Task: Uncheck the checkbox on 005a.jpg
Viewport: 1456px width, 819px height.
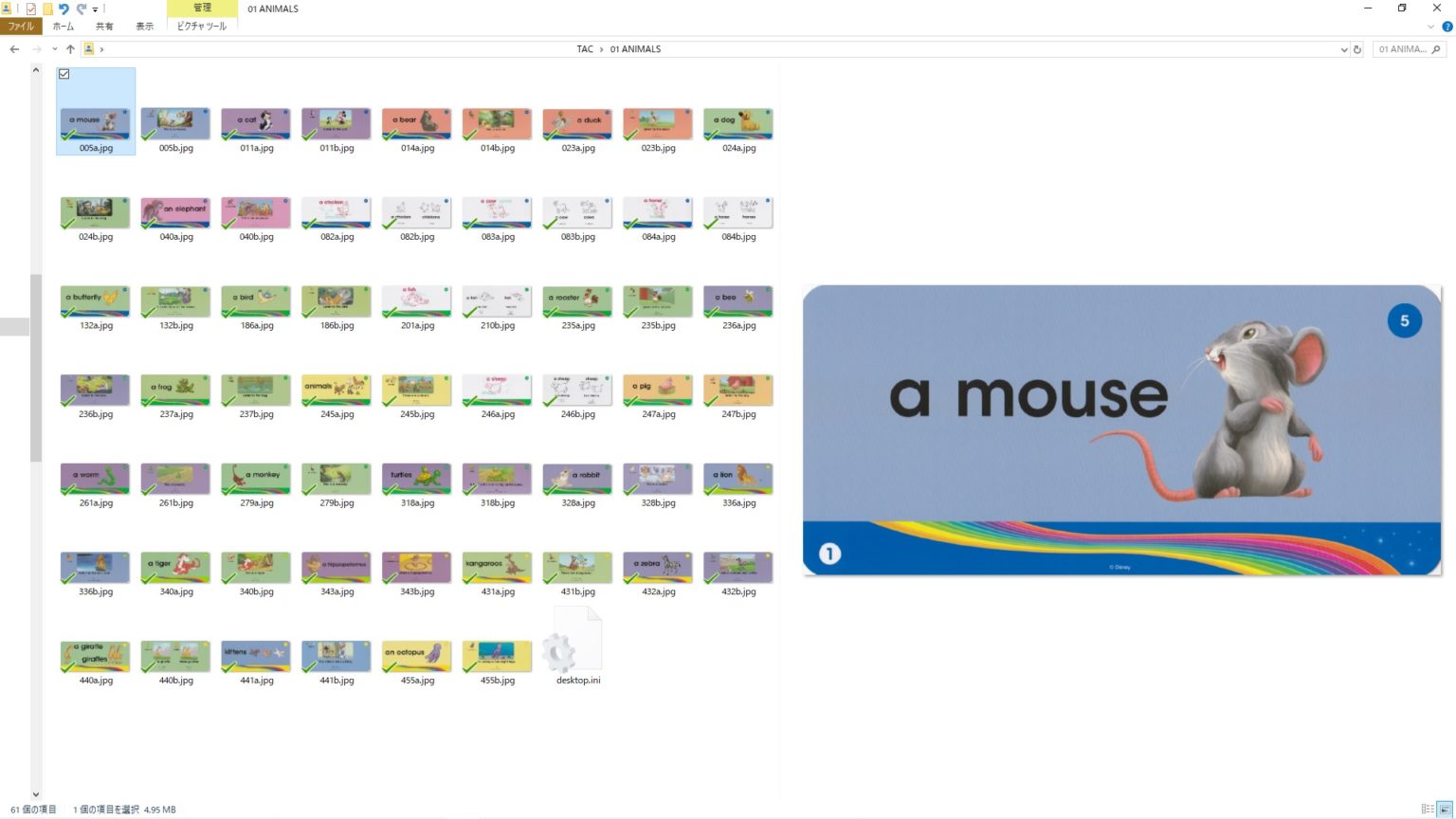Action: tap(64, 74)
